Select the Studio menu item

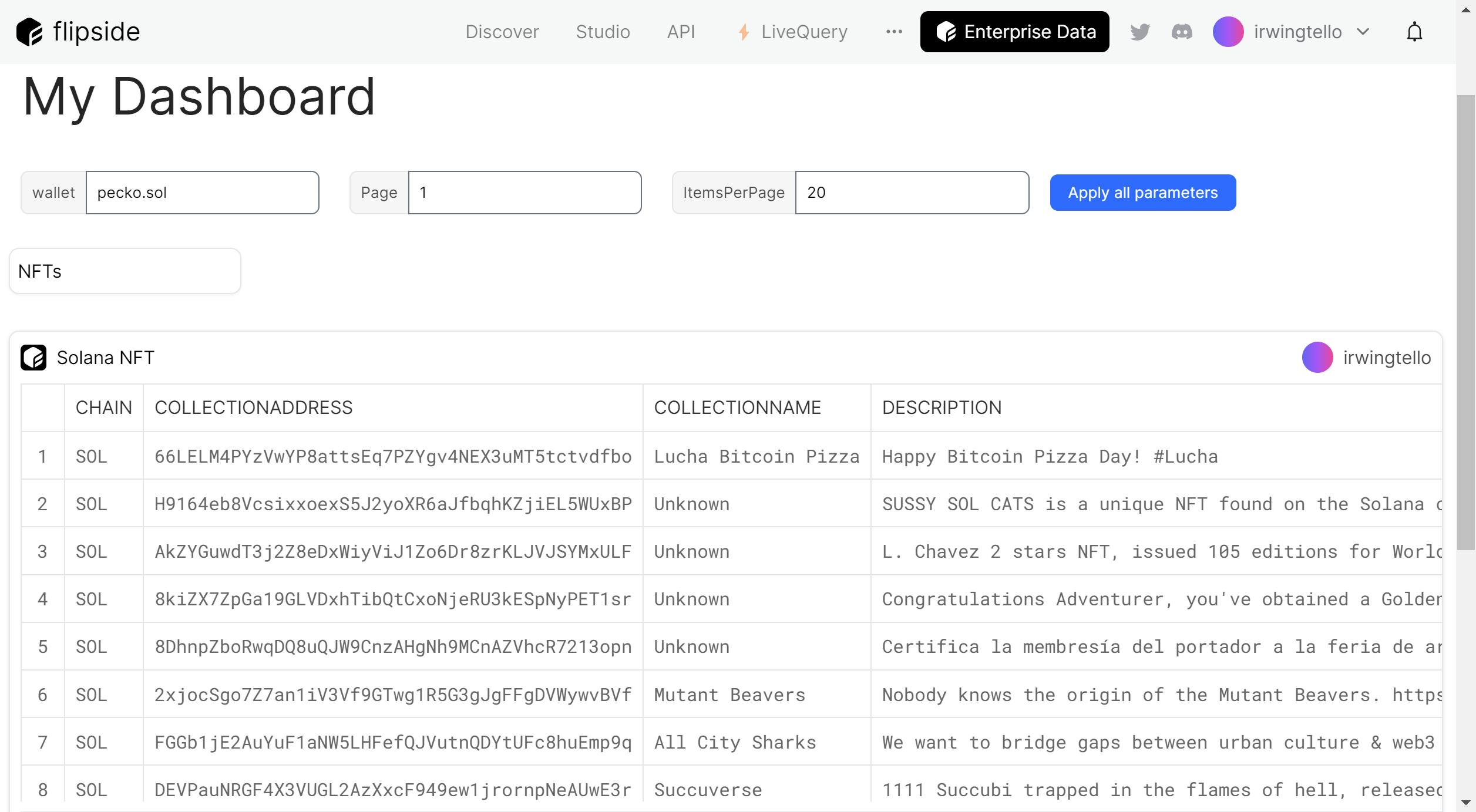[x=602, y=31]
